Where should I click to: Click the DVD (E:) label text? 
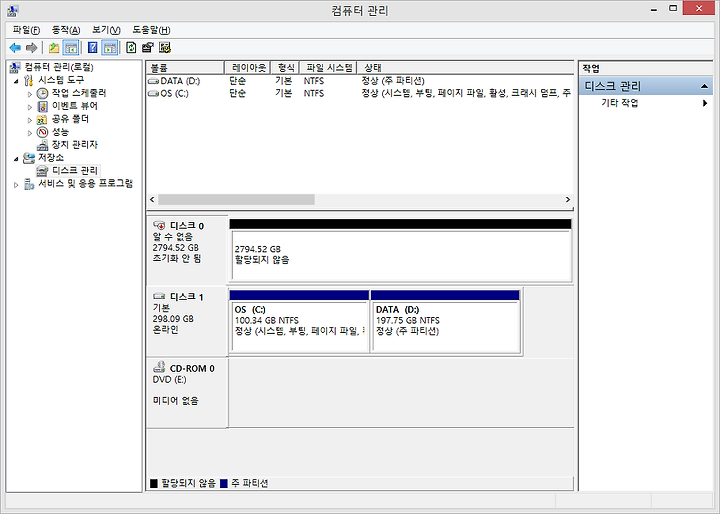click(169, 379)
